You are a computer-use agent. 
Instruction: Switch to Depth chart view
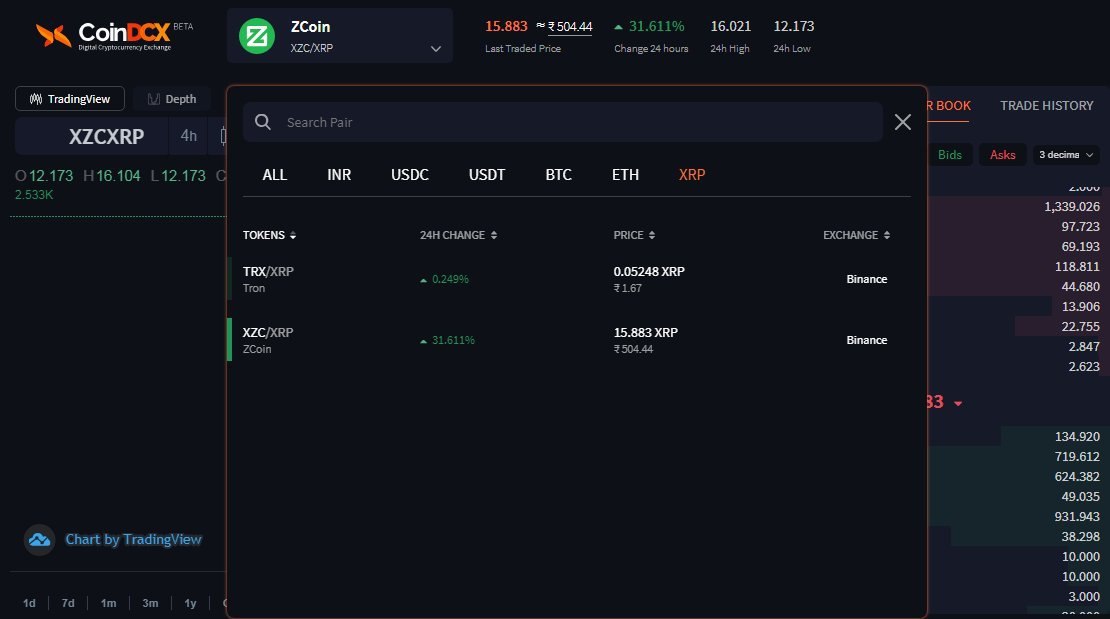pos(172,98)
